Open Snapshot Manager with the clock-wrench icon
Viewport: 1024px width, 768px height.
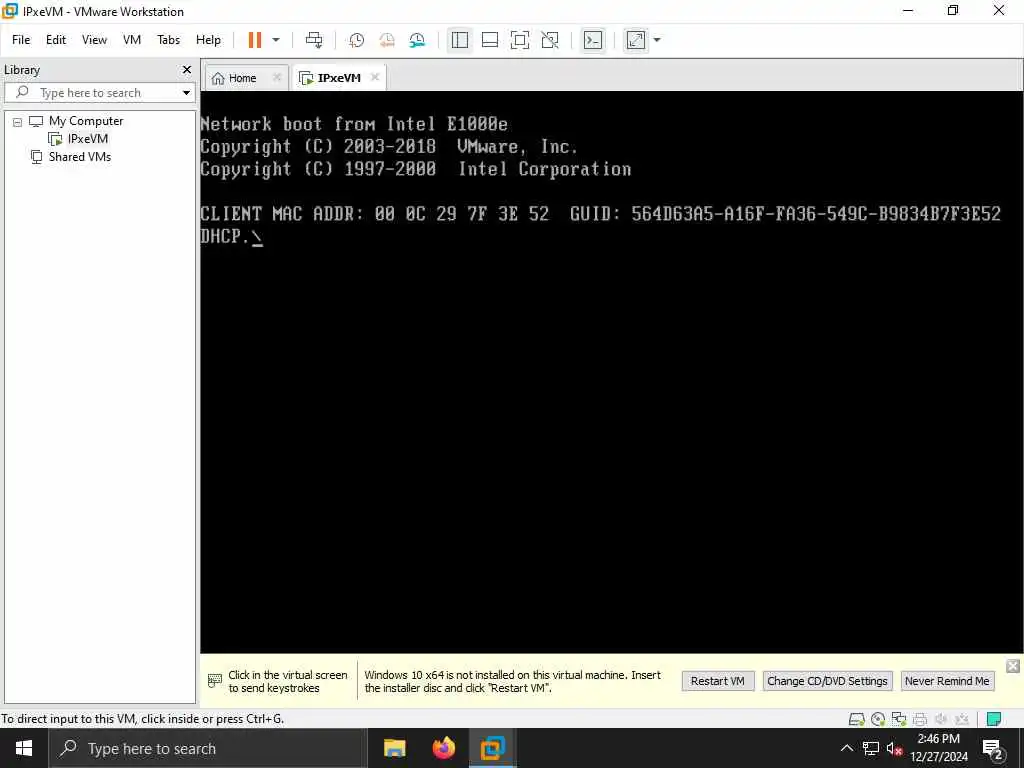pos(417,40)
